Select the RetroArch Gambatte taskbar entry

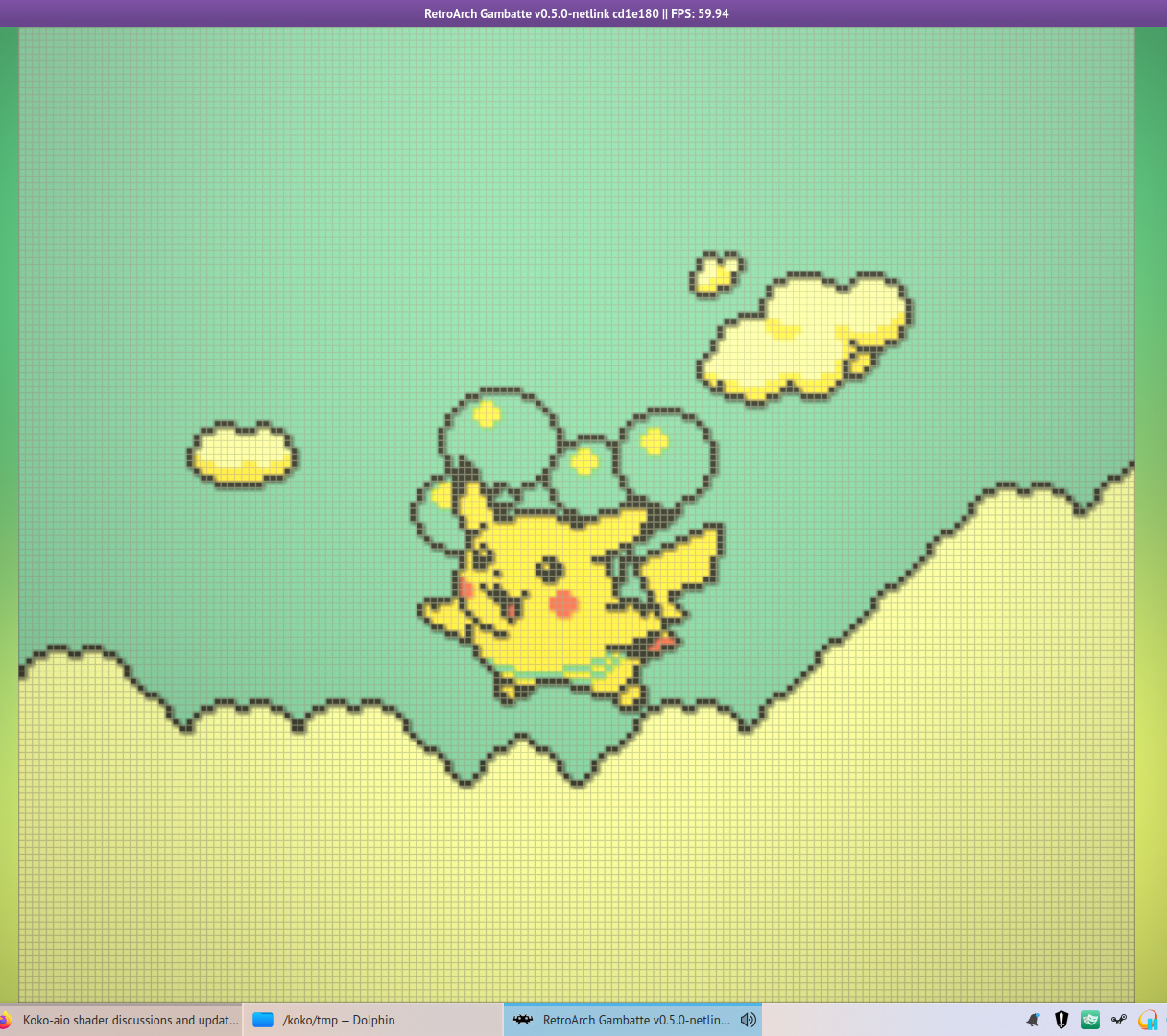(635, 1020)
